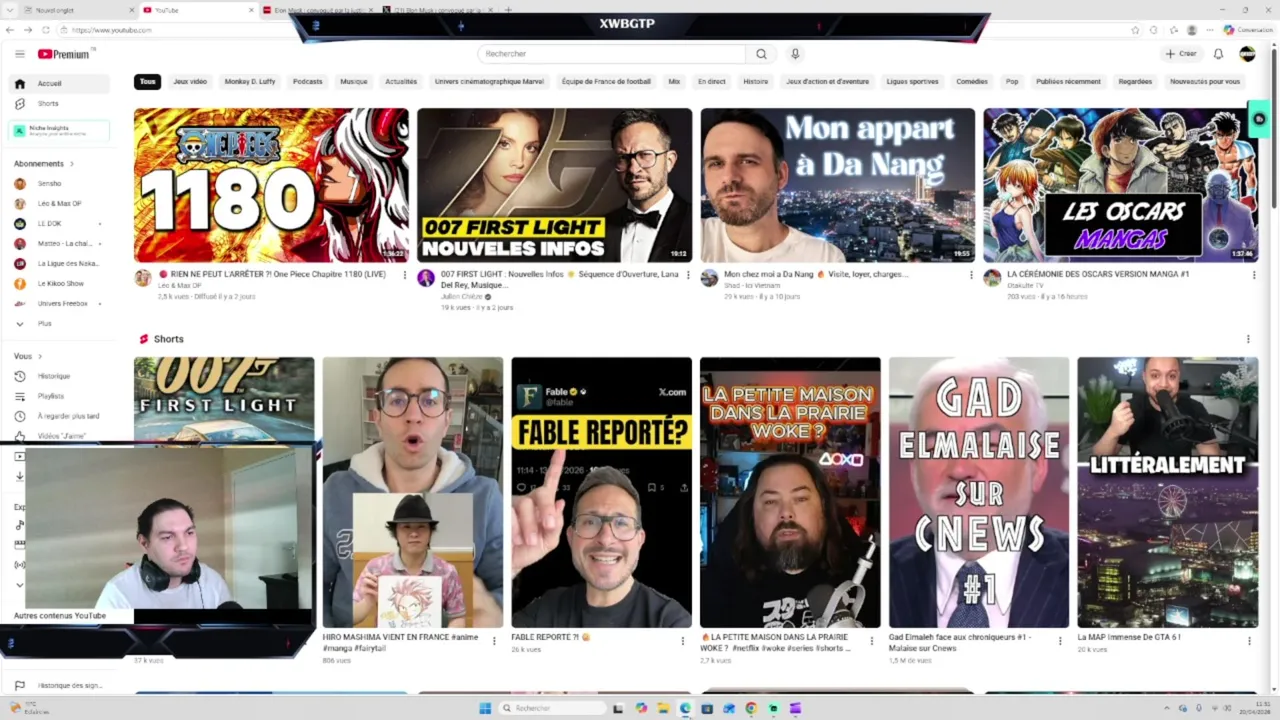The width and height of the screenshot is (1280, 720).
Task: Open Historique in the sidebar
Action: point(60,376)
